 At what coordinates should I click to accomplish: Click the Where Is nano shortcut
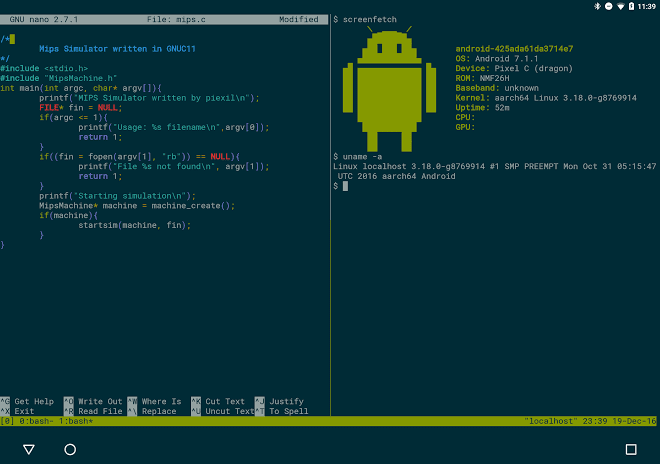coord(154,401)
